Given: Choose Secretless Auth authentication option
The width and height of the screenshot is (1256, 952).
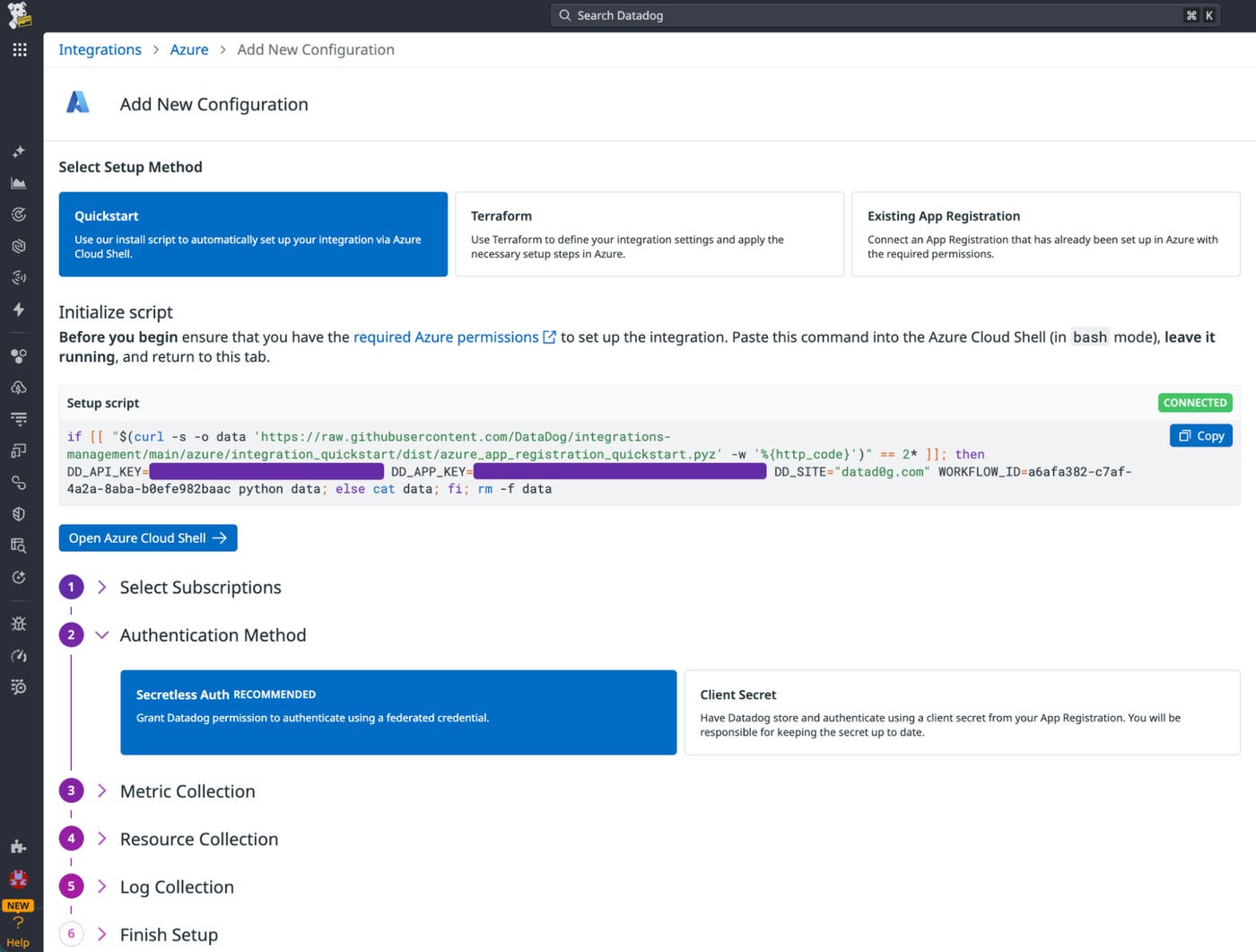Looking at the screenshot, I should tap(398, 712).
